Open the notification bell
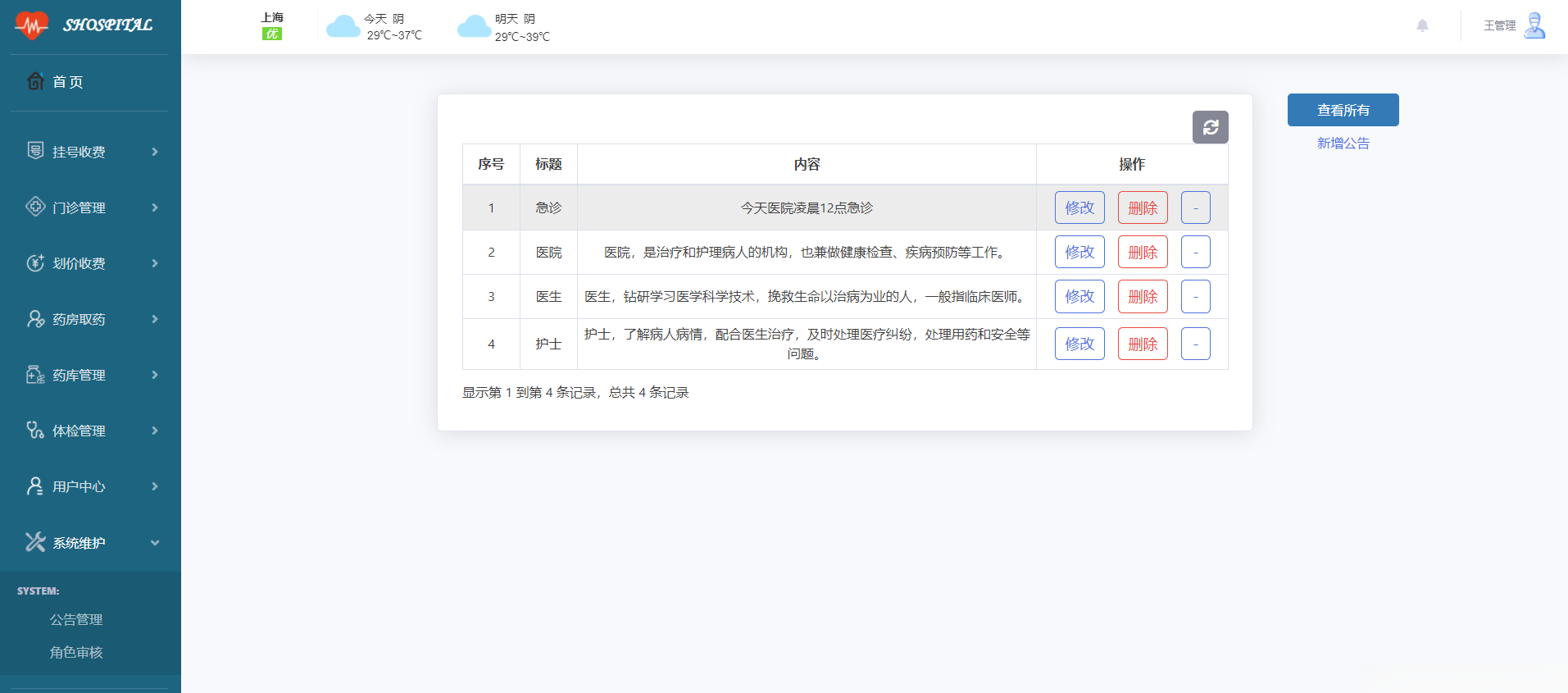Screen dimensions: 1568x693 click(1423, 25)
